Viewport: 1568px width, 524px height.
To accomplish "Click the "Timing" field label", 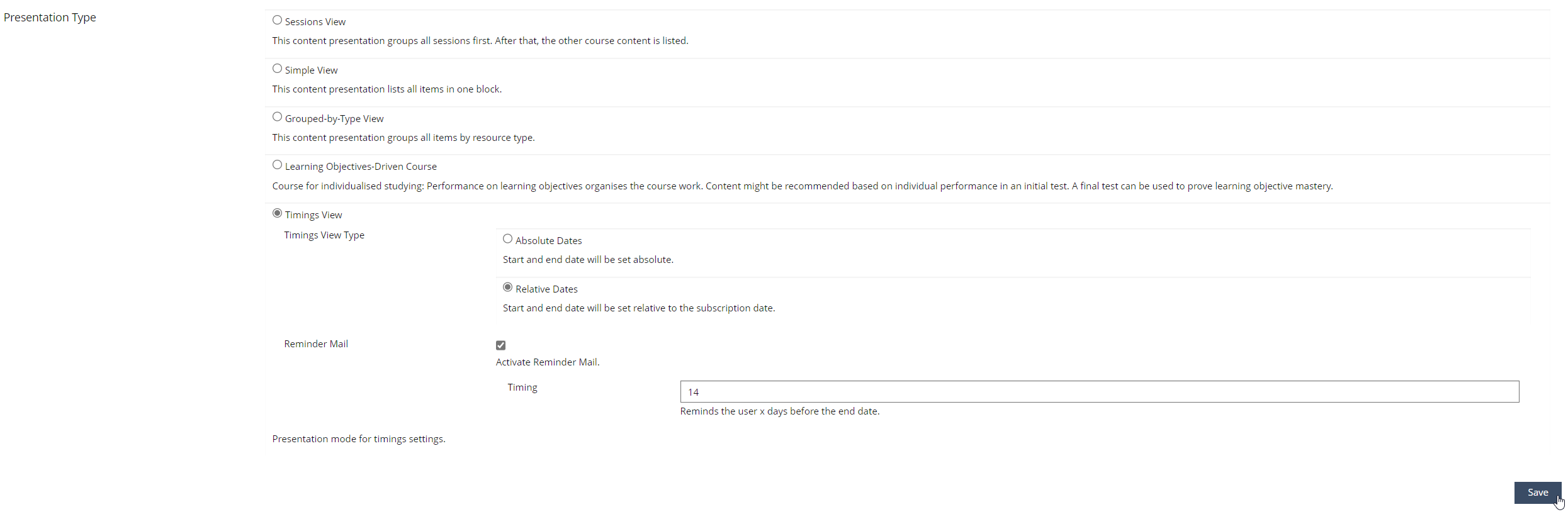I will (522, 387).
